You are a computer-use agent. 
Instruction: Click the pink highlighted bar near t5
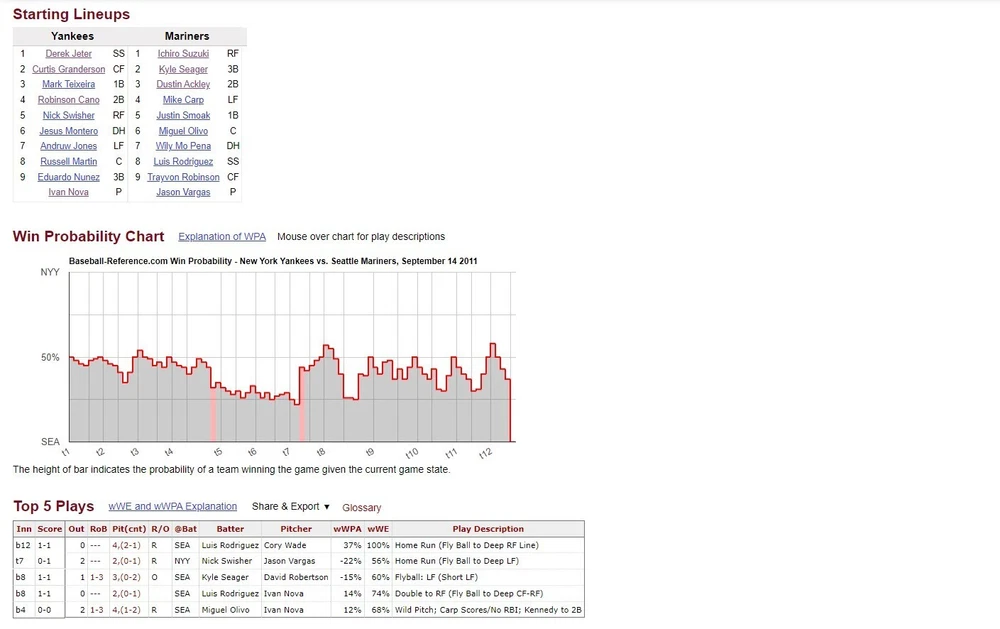(x=213, y=412)
